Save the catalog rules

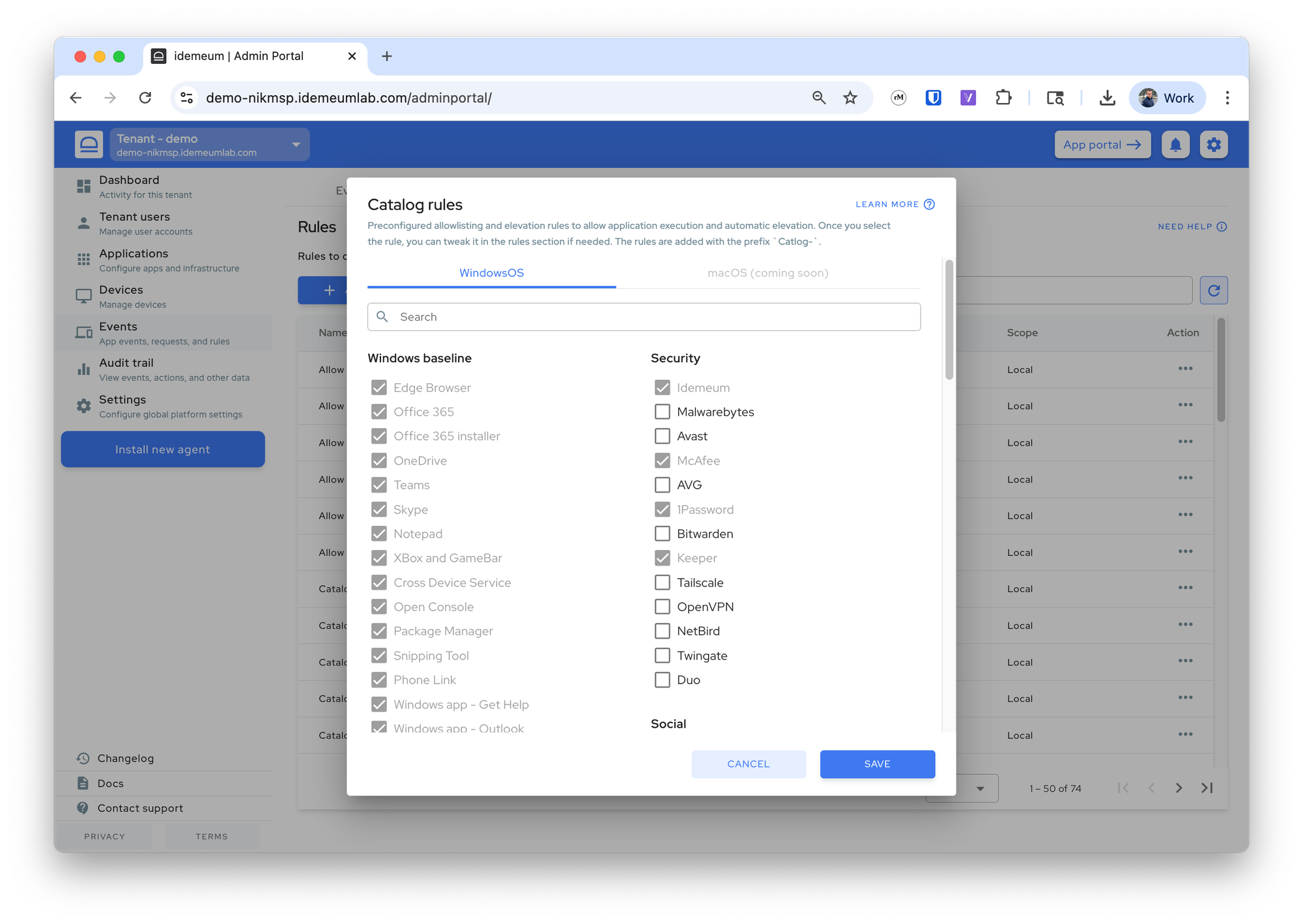pos(877,764)
